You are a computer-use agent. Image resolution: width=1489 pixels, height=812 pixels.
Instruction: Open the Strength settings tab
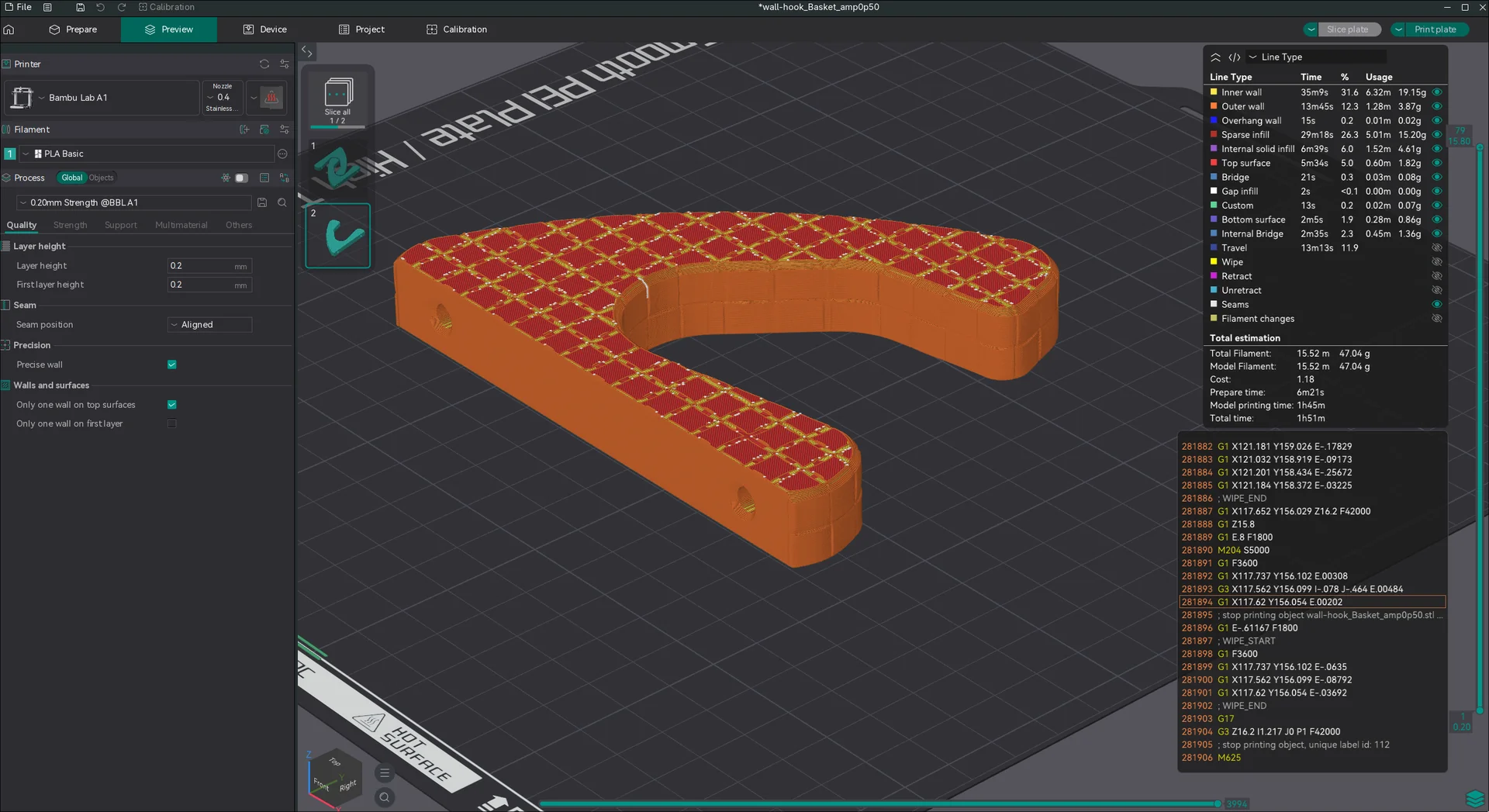point(70,225)
